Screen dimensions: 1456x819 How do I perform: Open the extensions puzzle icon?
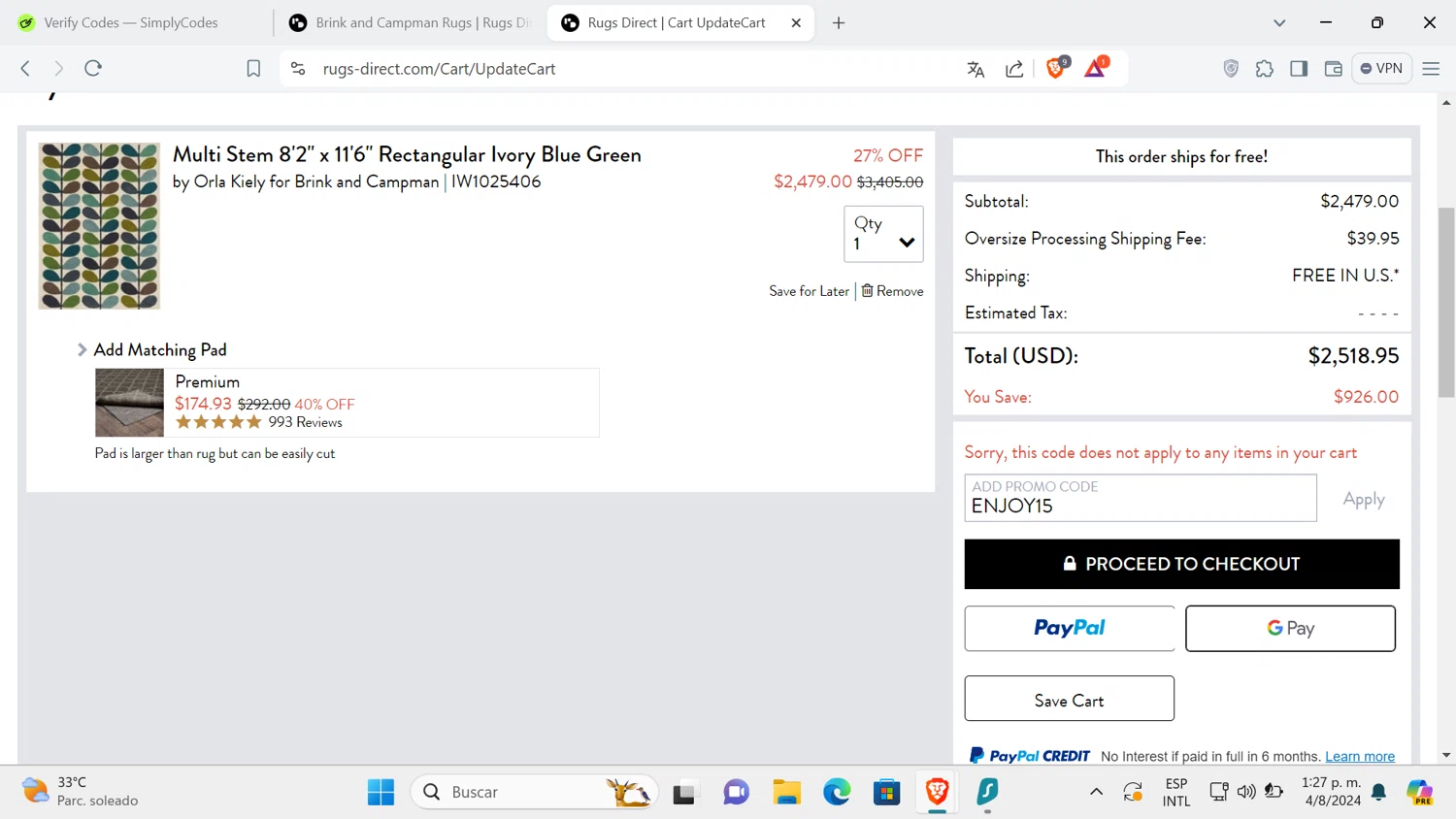tap(1264, 69)
